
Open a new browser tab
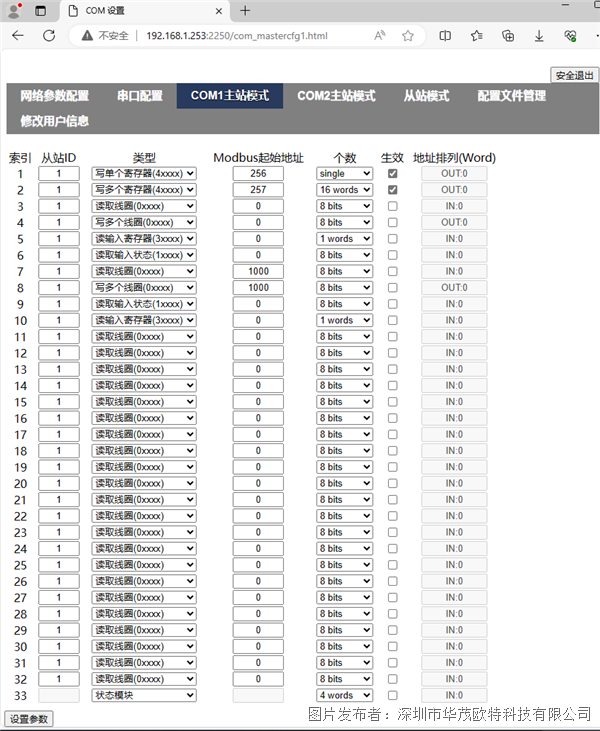245,10
